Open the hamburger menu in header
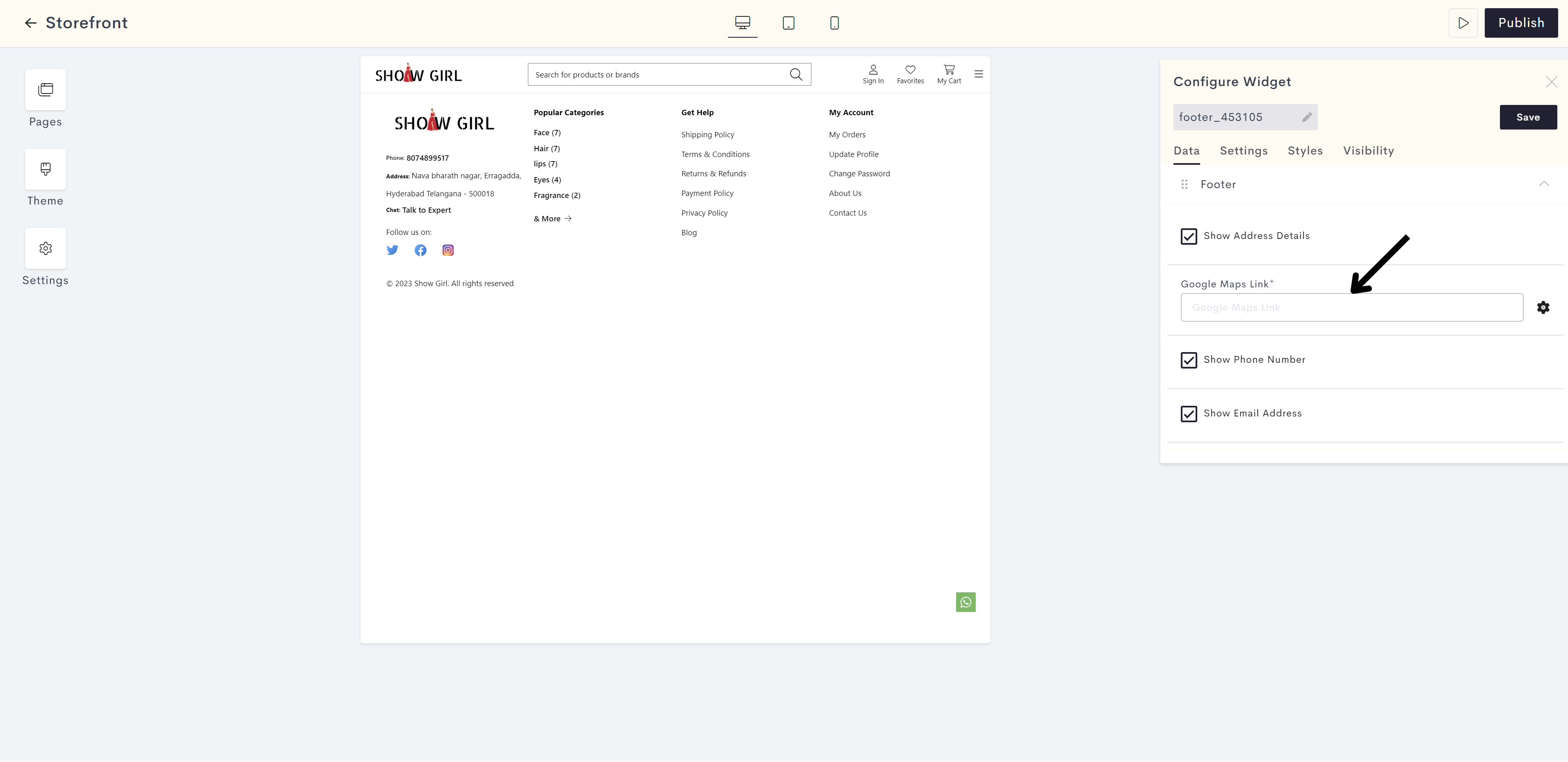1568x762 pixels. 978,74
